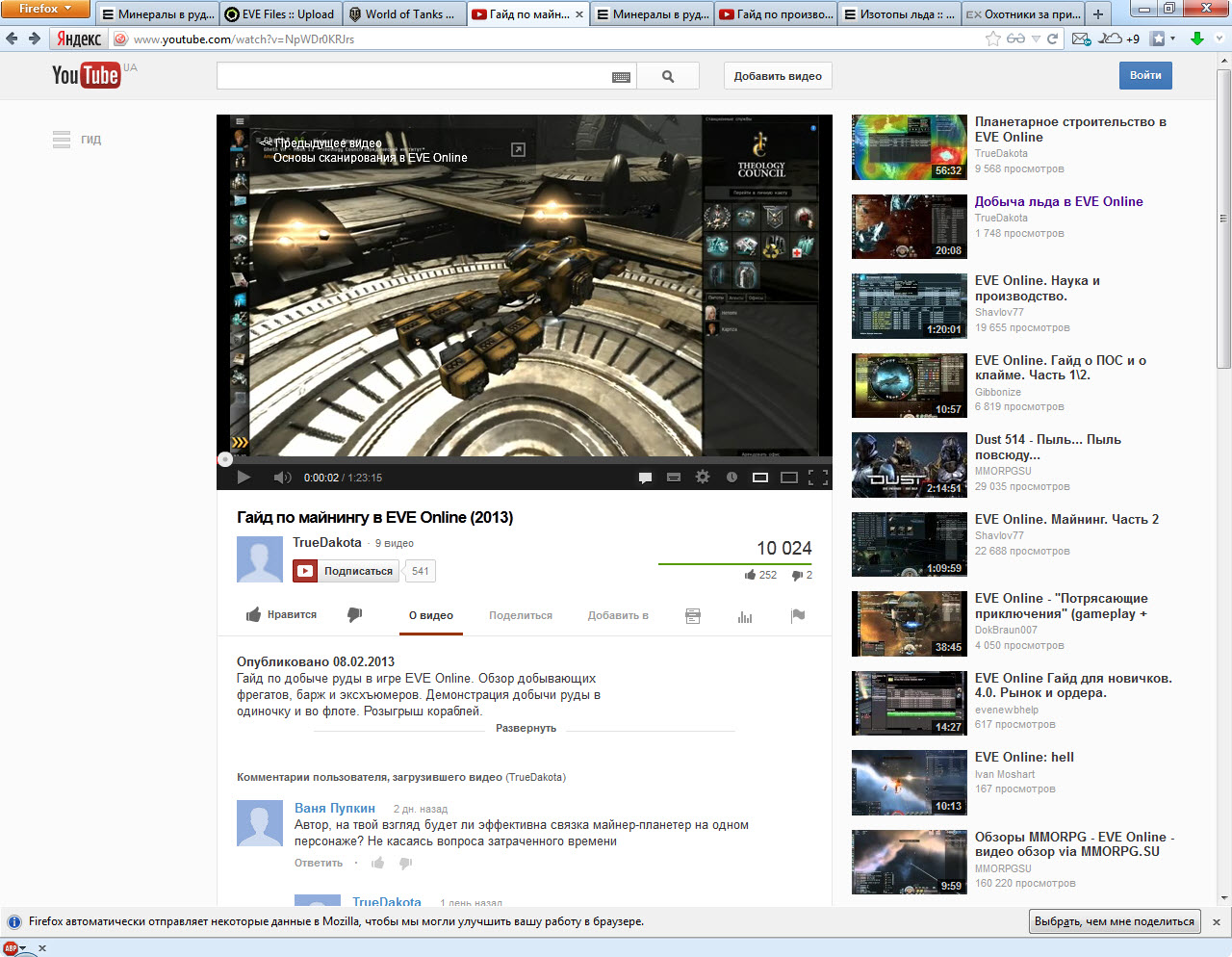Open EVE Online. Наука и производство video

(1038, 288)
